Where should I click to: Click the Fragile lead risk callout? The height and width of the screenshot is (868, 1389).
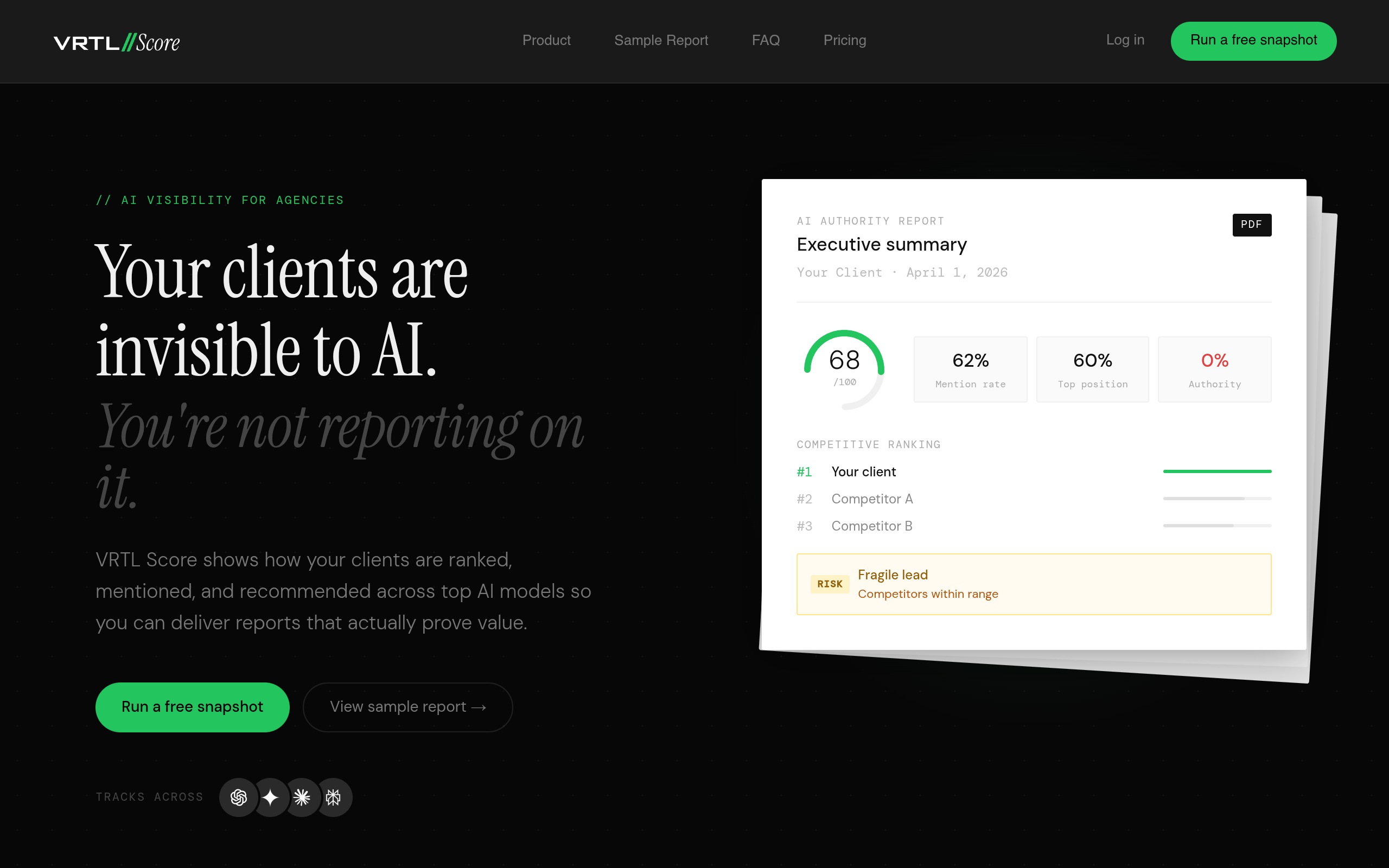pyautogui.click(x=1034, y=584)
